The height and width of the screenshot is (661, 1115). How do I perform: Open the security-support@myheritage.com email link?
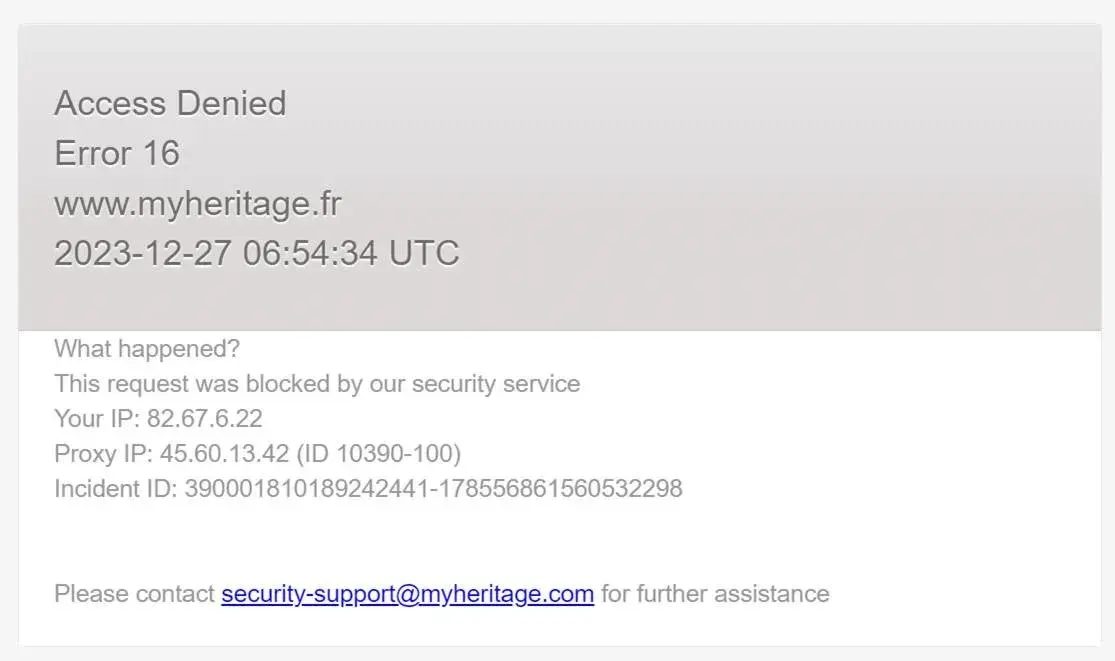[x=407, y=594]
